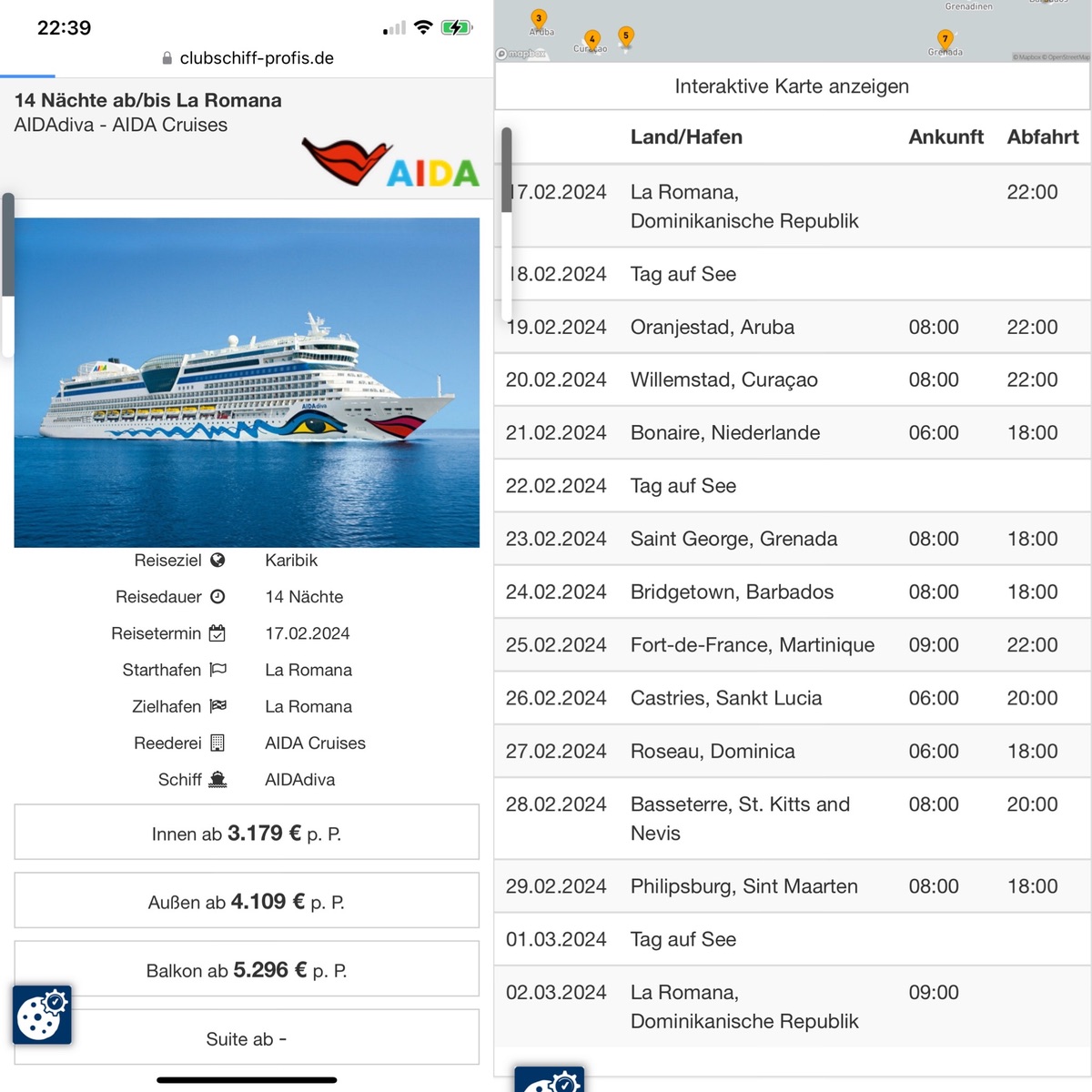Click the Fort-de-France, Martinique port entry
Viewport: 1092px width, 1092px height.
(753, 645)
